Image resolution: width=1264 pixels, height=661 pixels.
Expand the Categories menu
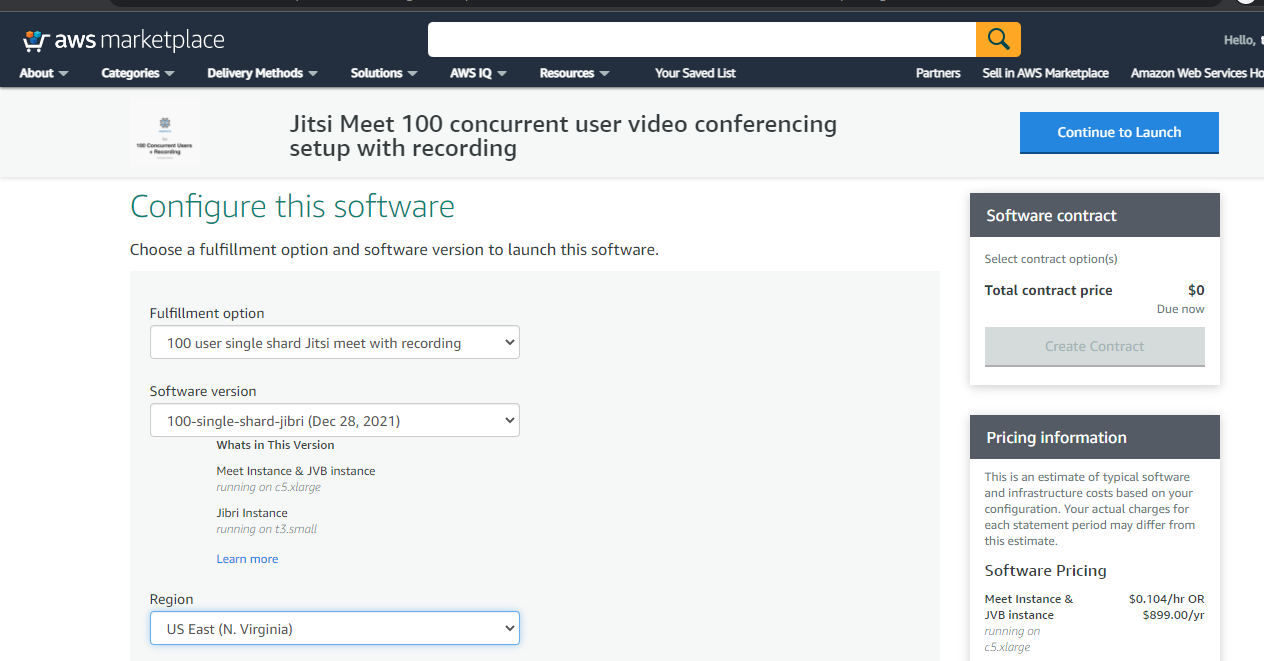[x=138, y=73]
